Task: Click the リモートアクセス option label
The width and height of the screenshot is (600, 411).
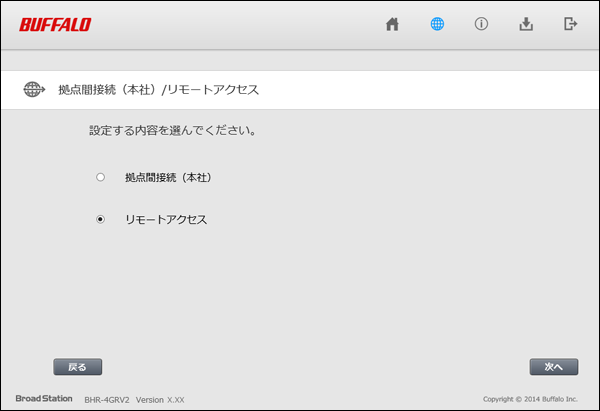Action: (166, 219)
